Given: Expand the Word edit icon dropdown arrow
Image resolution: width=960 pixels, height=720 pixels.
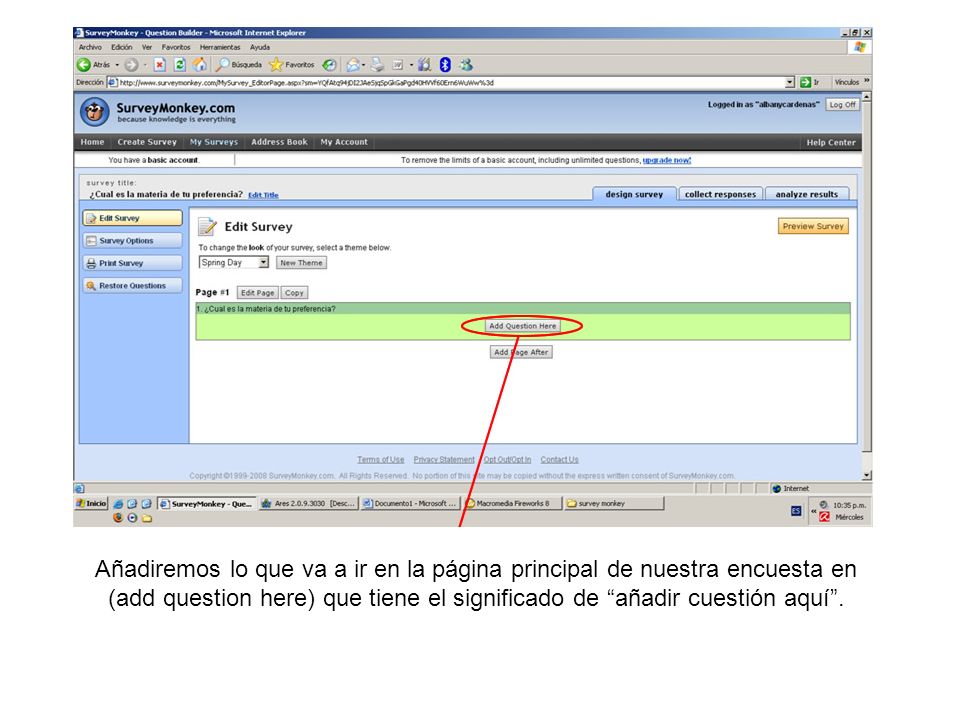Looking at the screenshot, I should [x=411, y=65].
